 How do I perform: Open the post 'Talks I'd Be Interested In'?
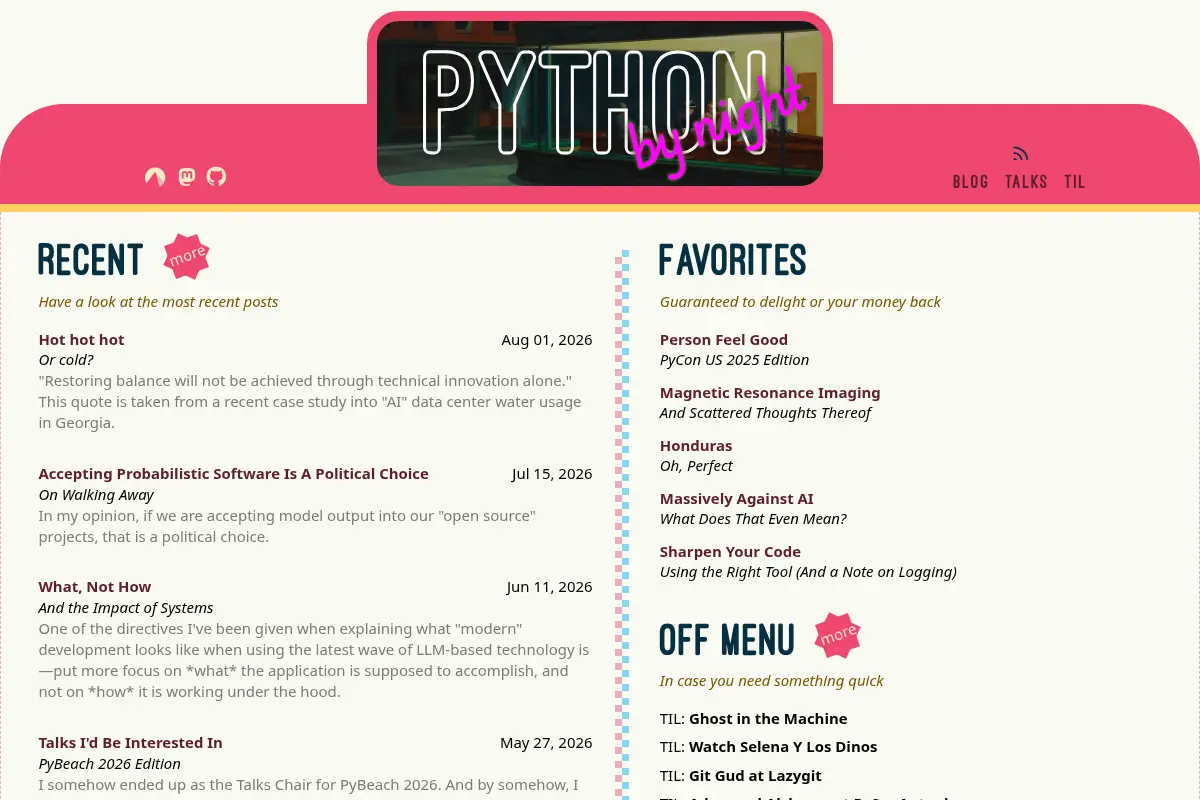click(x=131, y=743)
